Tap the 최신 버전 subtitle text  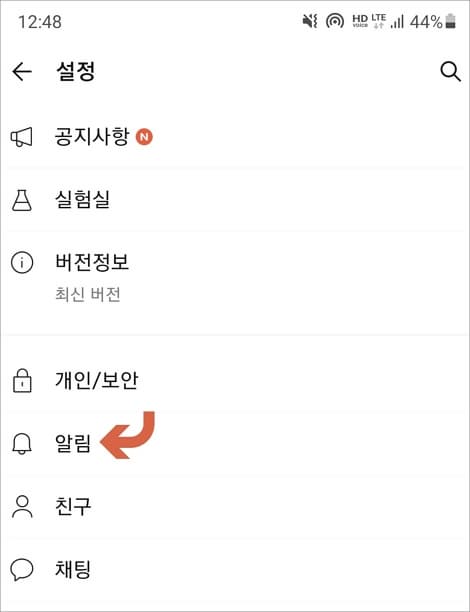(88, 294)
